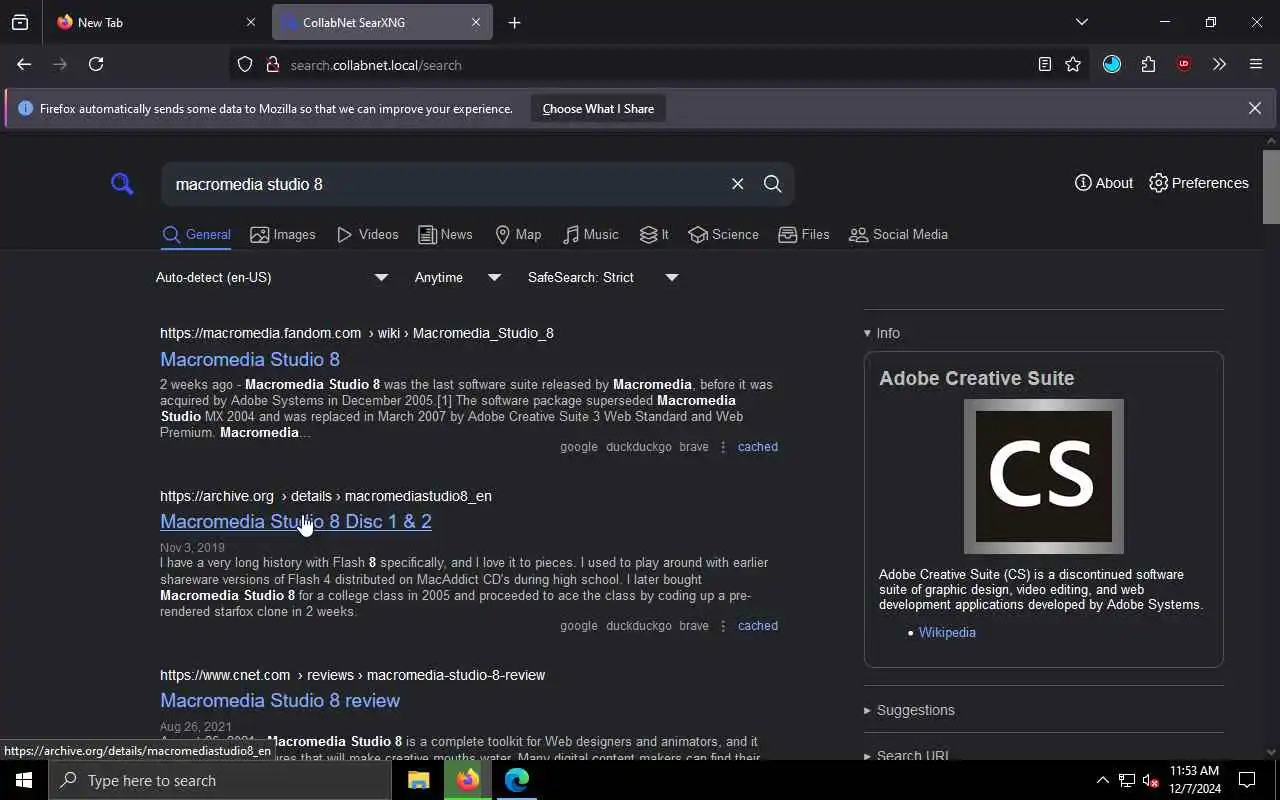Viewport: 1280px width, 800px height.
Task: Bookmark this page with star icon
Action: 1073,64
